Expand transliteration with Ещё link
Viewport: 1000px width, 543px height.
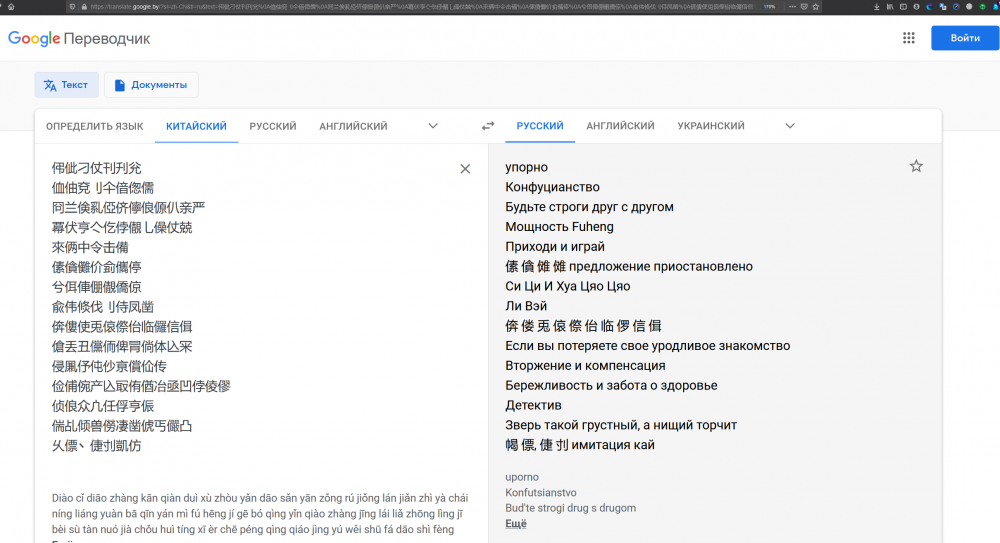[x=516, y=524]
